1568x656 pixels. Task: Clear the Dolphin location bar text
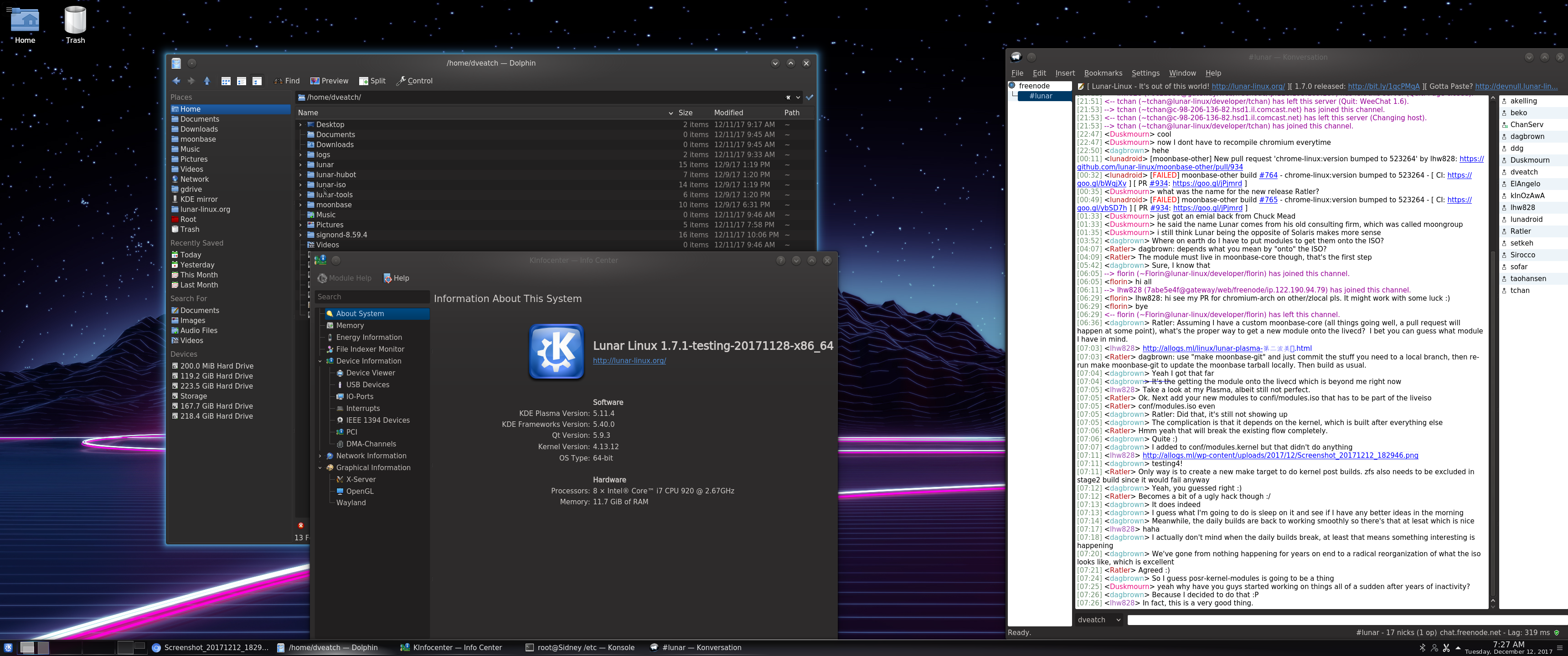(788, 97)
